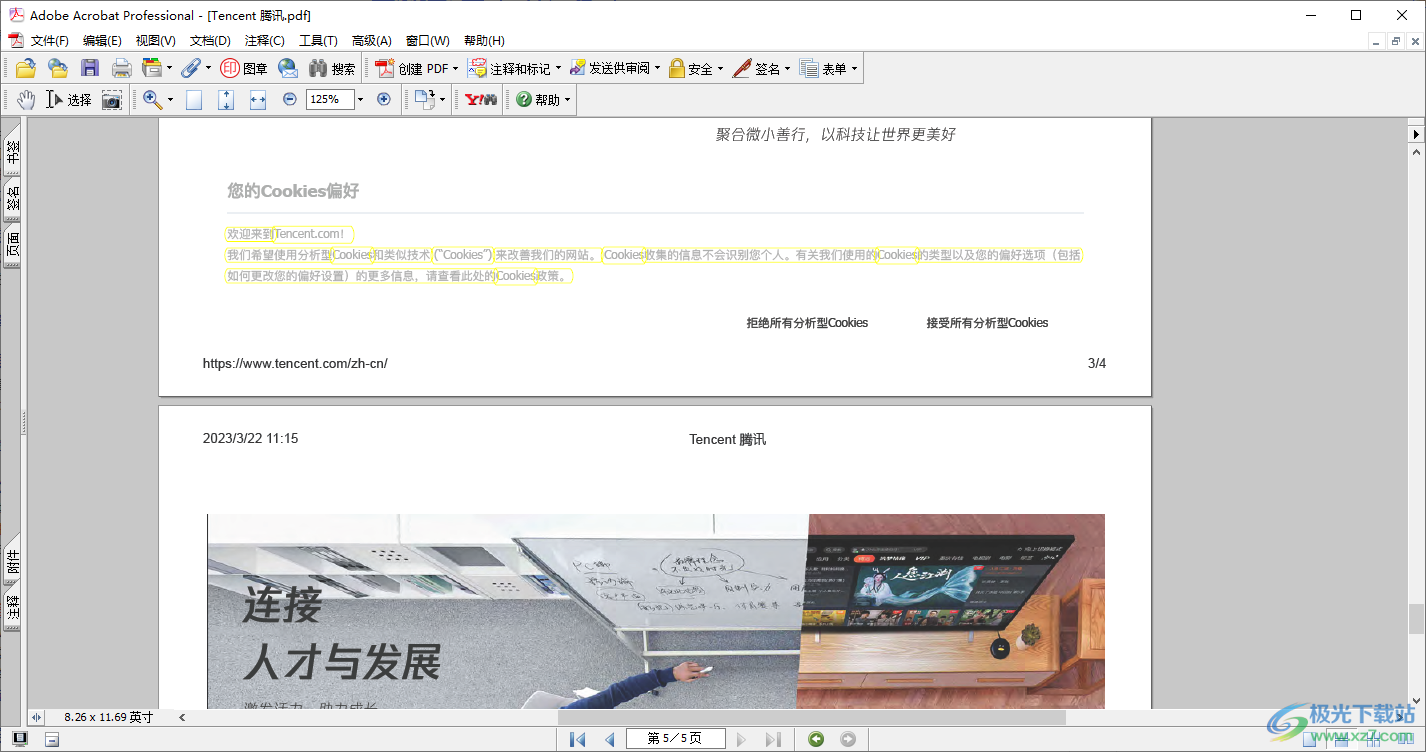Open a file with the folder icon
Image resolution: width=1426 pixels, height=752 pixels.
(x=26, y=68)
